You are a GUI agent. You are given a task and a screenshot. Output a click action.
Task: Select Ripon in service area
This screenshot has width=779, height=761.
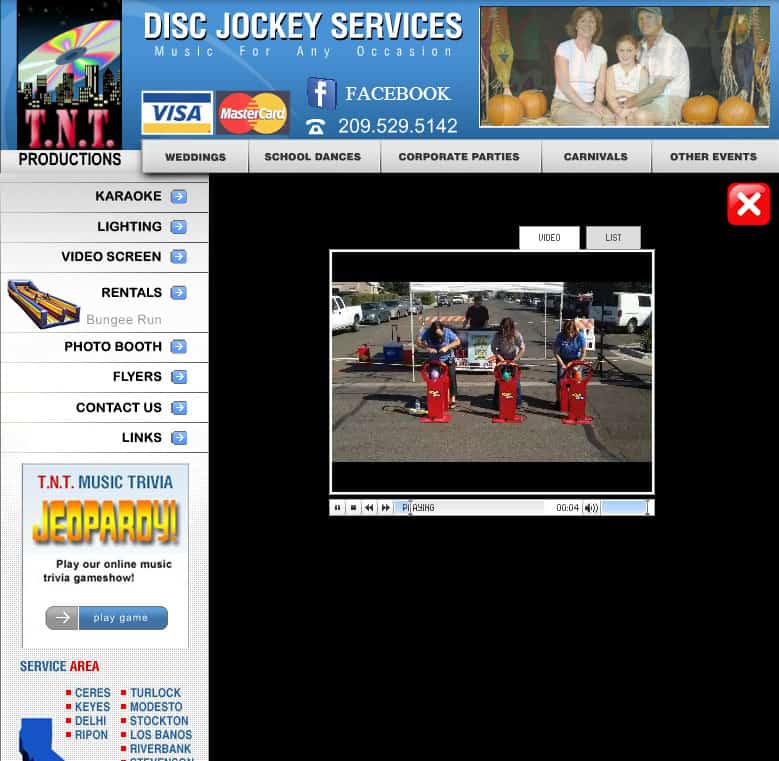pos(91,735)
